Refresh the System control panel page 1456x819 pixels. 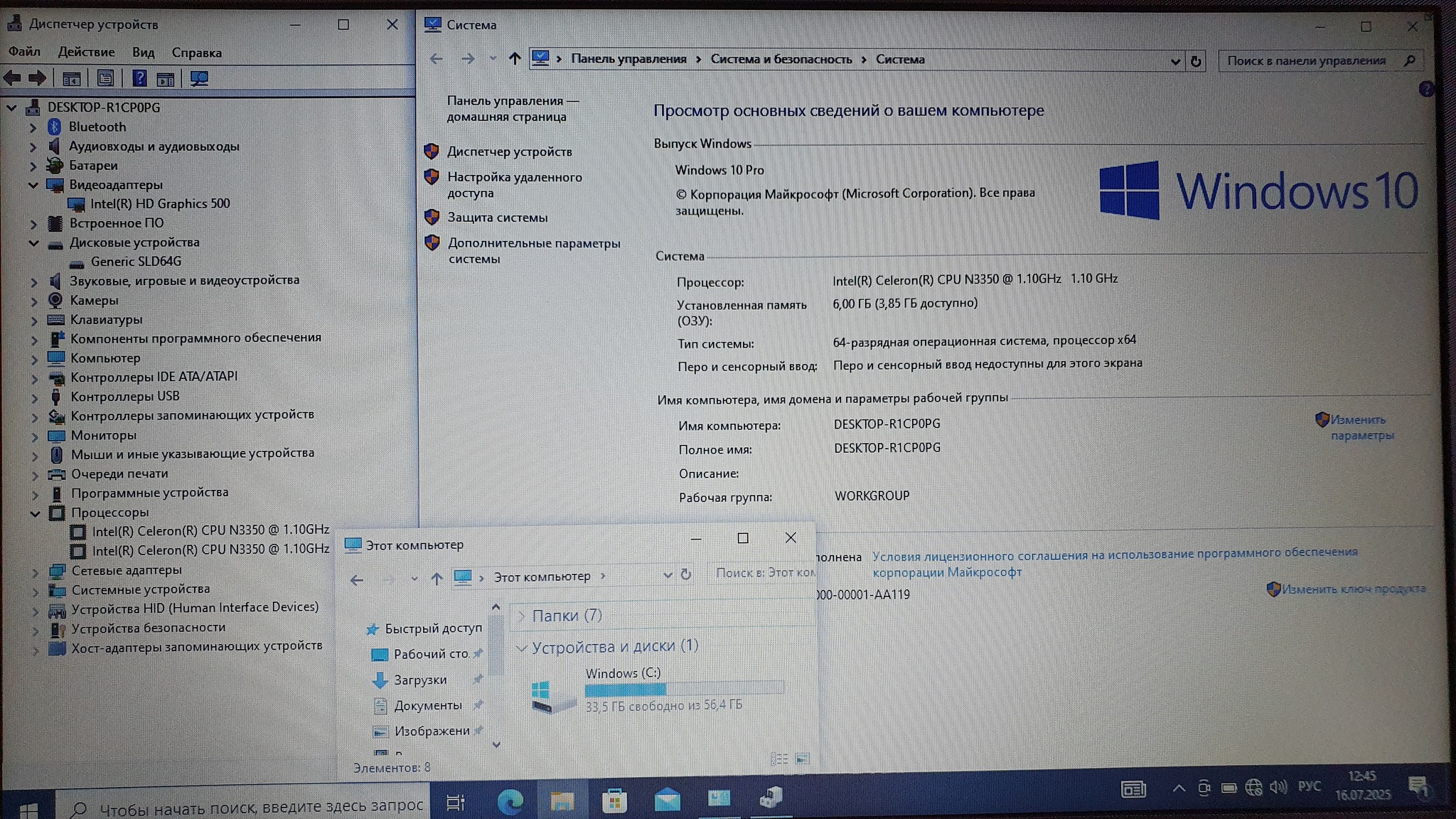click(1196, 61)
